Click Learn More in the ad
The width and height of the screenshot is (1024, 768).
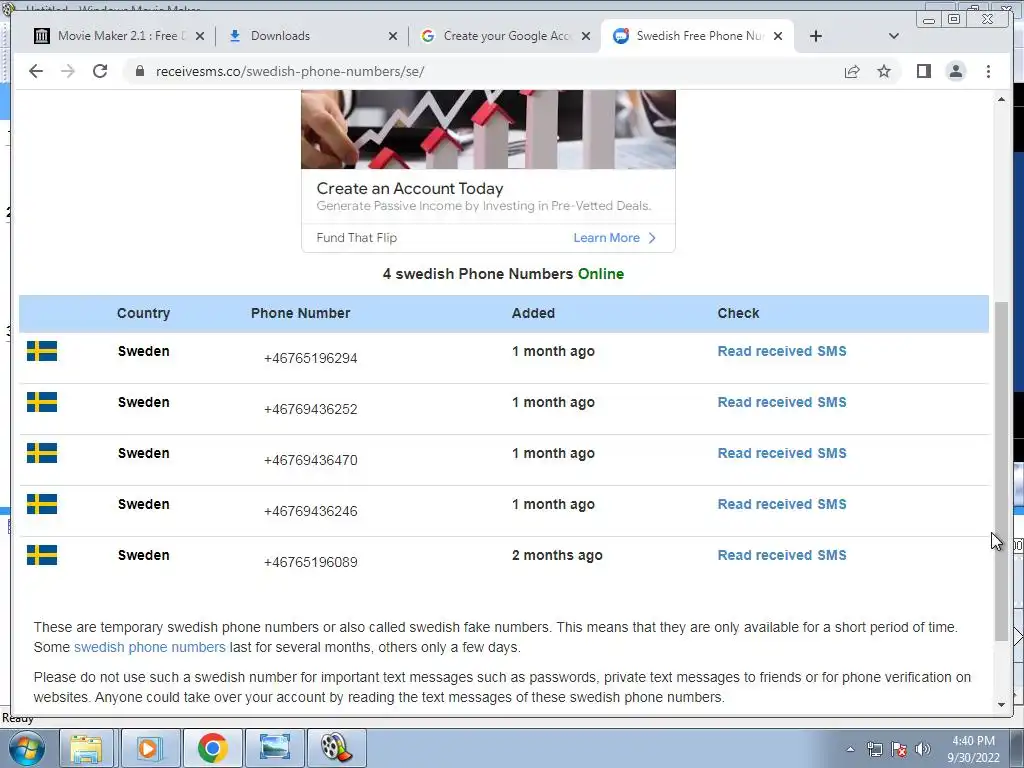[x=614, y=238]
